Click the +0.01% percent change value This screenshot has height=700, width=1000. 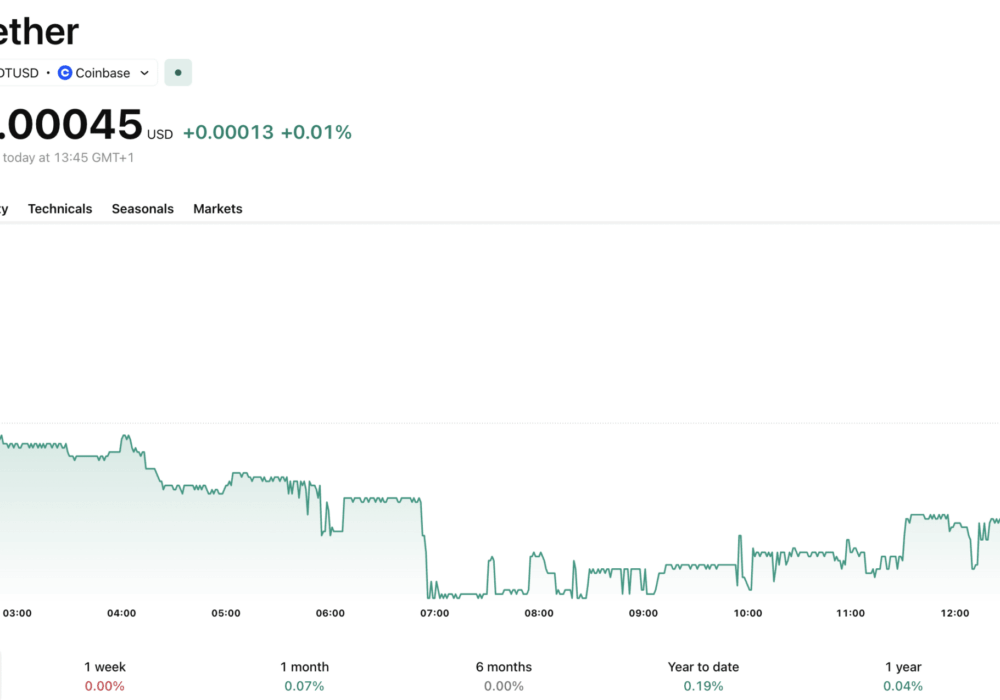coord(316,132)
